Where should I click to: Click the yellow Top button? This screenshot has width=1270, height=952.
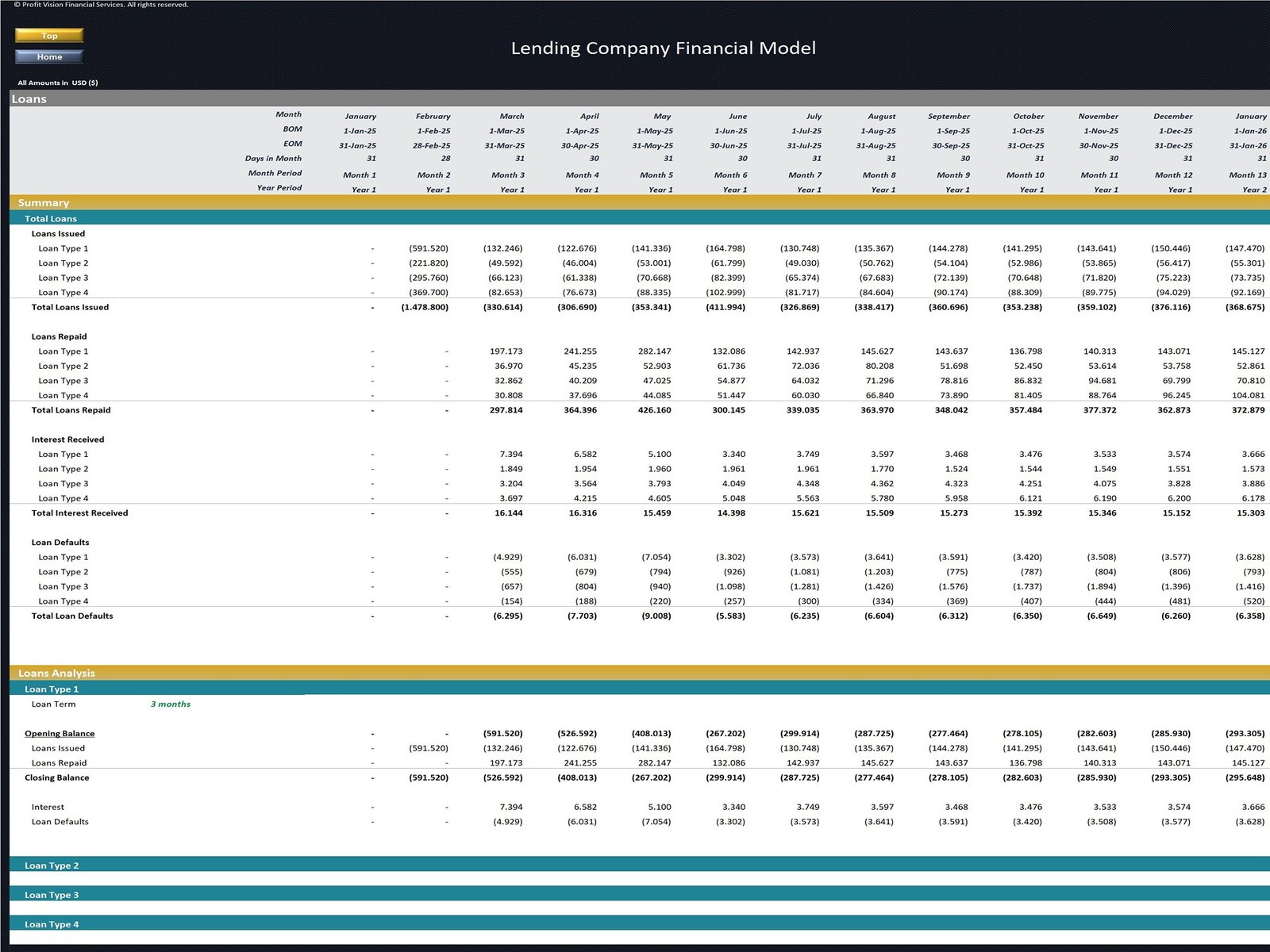click(49, 36)
